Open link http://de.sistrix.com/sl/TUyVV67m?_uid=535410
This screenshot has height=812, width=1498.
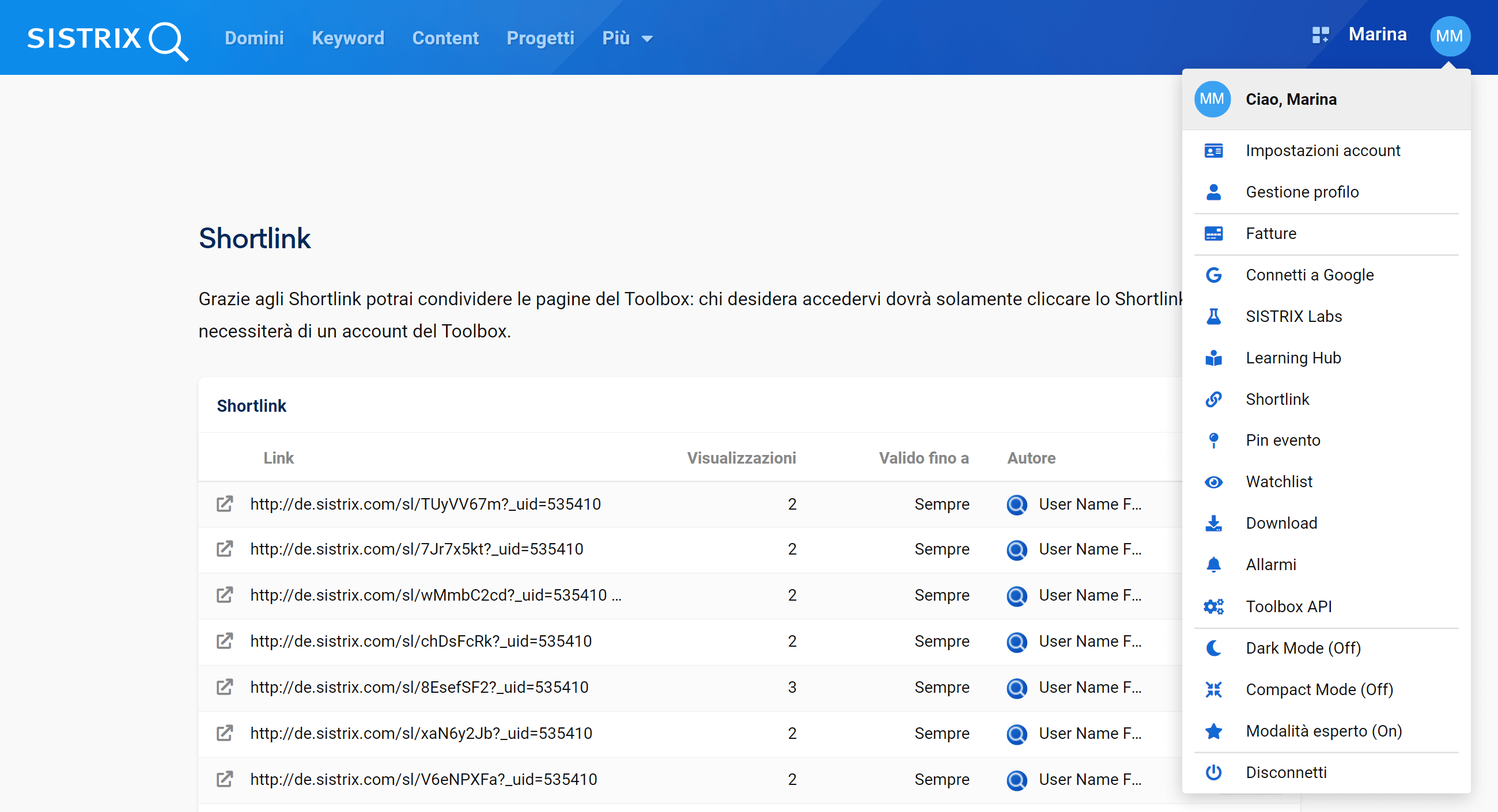[x=425, y=504]
